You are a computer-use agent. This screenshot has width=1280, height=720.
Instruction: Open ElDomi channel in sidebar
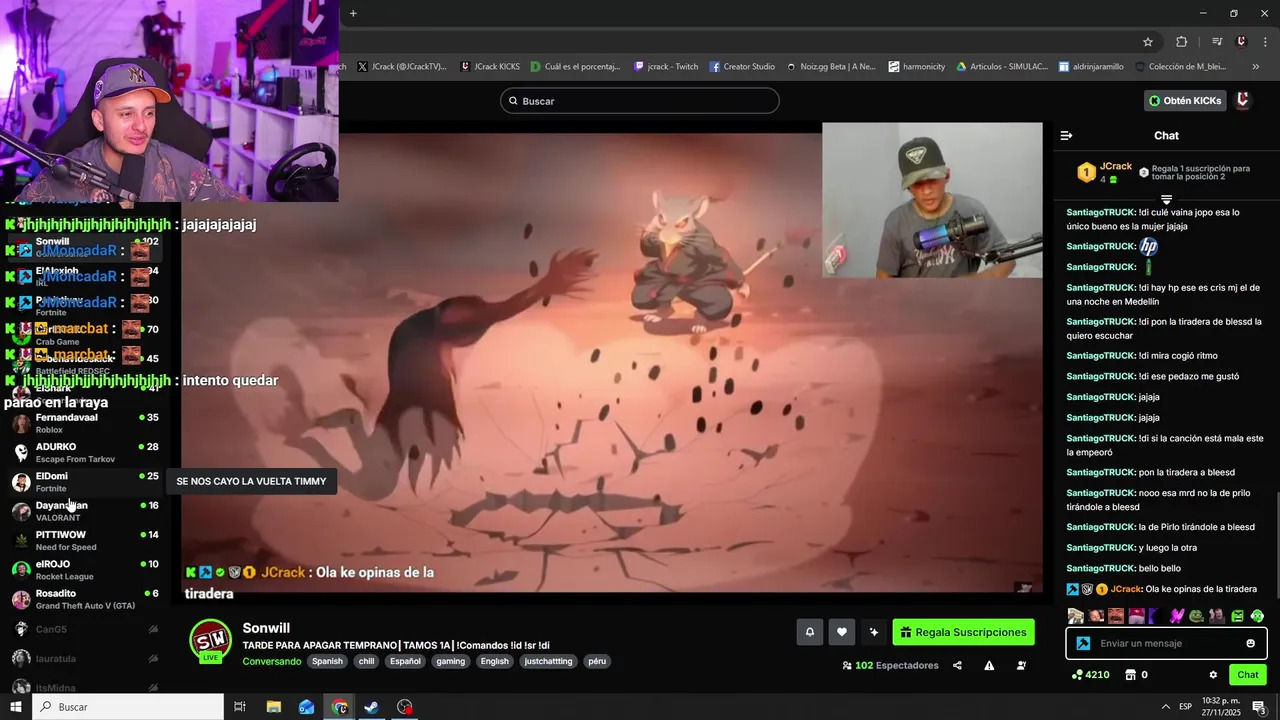(85, 481)
